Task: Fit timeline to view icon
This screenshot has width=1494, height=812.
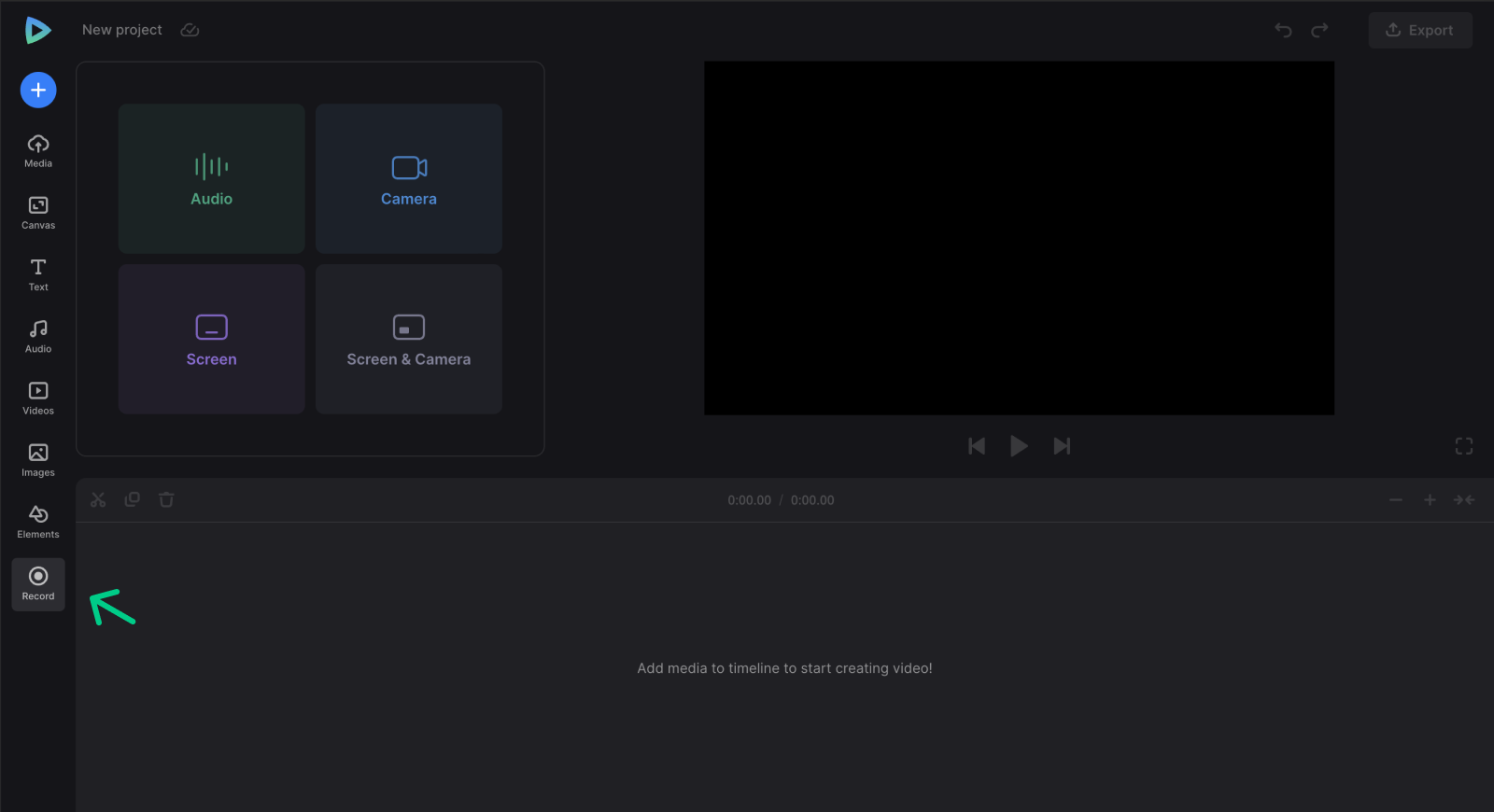Action: [x=1464, y=500]
